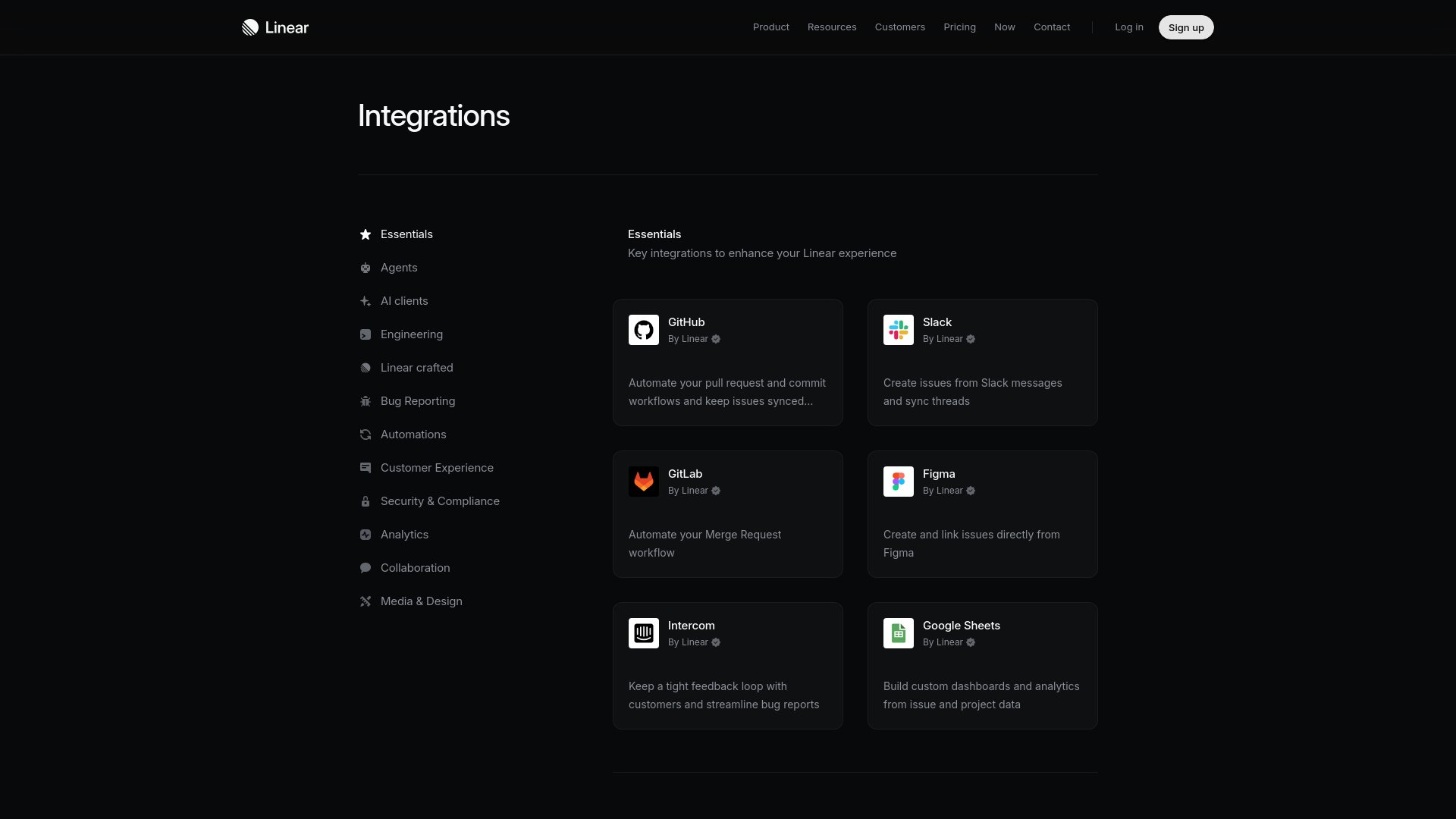
Task: Click the Analytics chart icon
Action: coord(366,535)
